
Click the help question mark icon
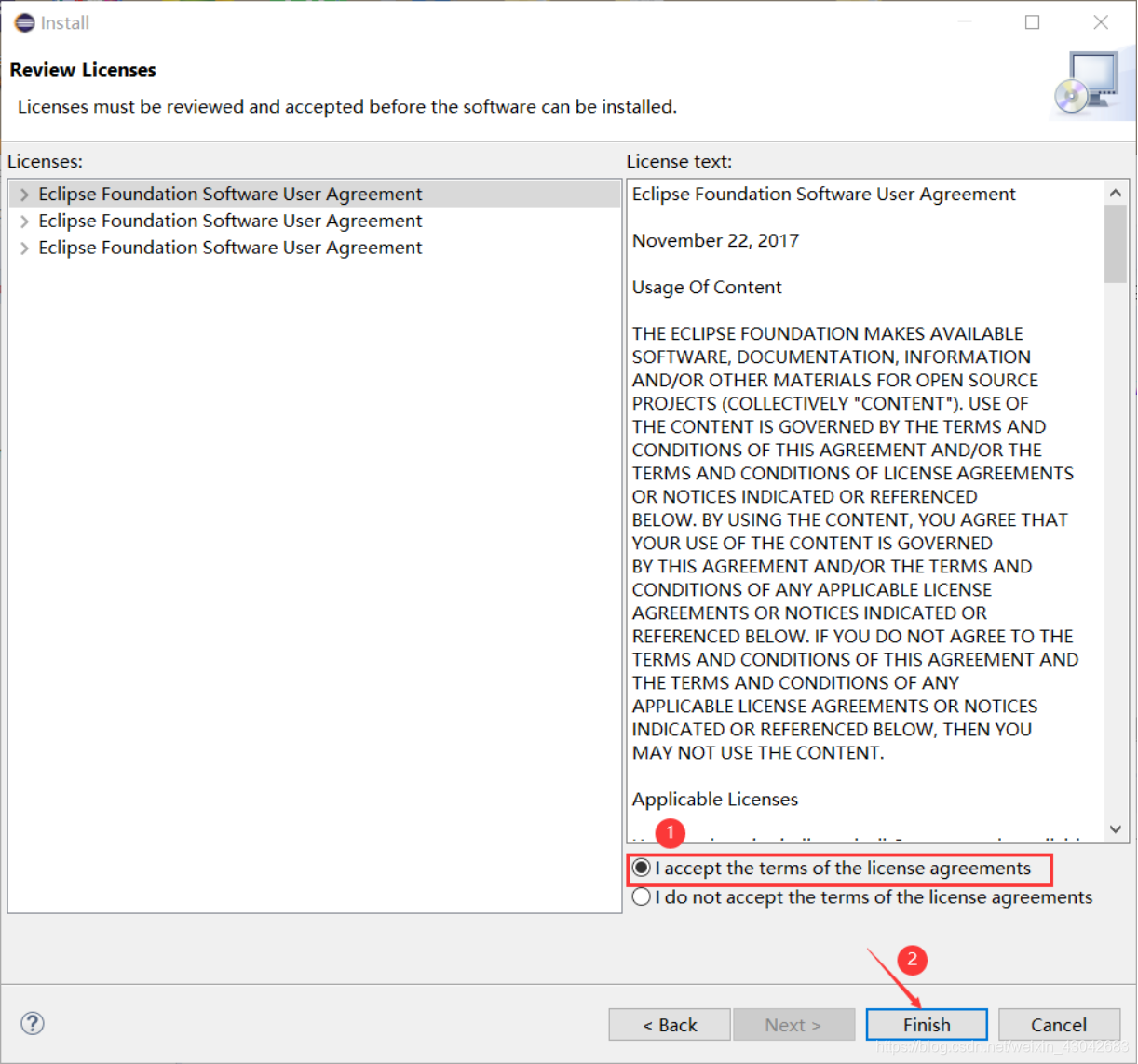point(33,1023)
